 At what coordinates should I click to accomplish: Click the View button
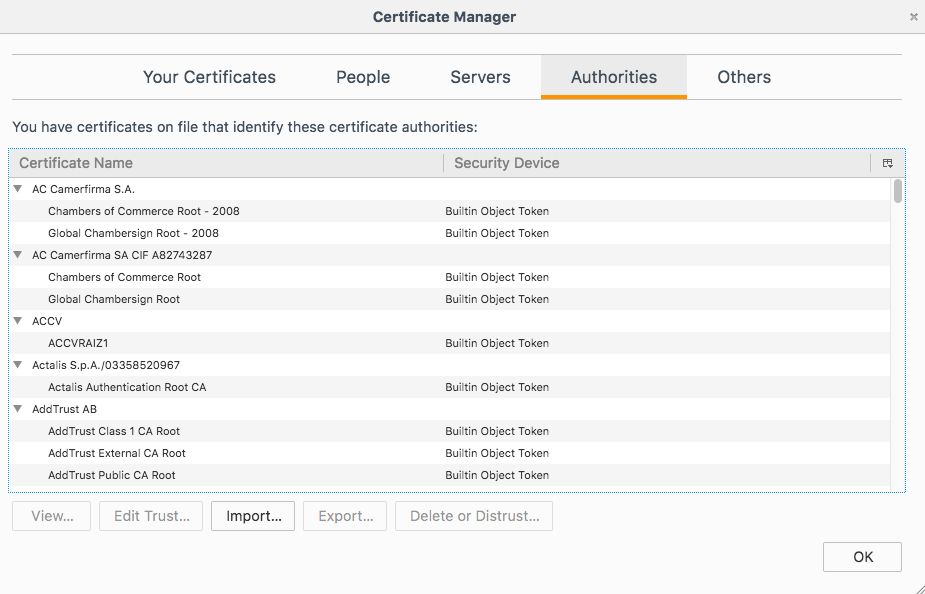[50, 516]
